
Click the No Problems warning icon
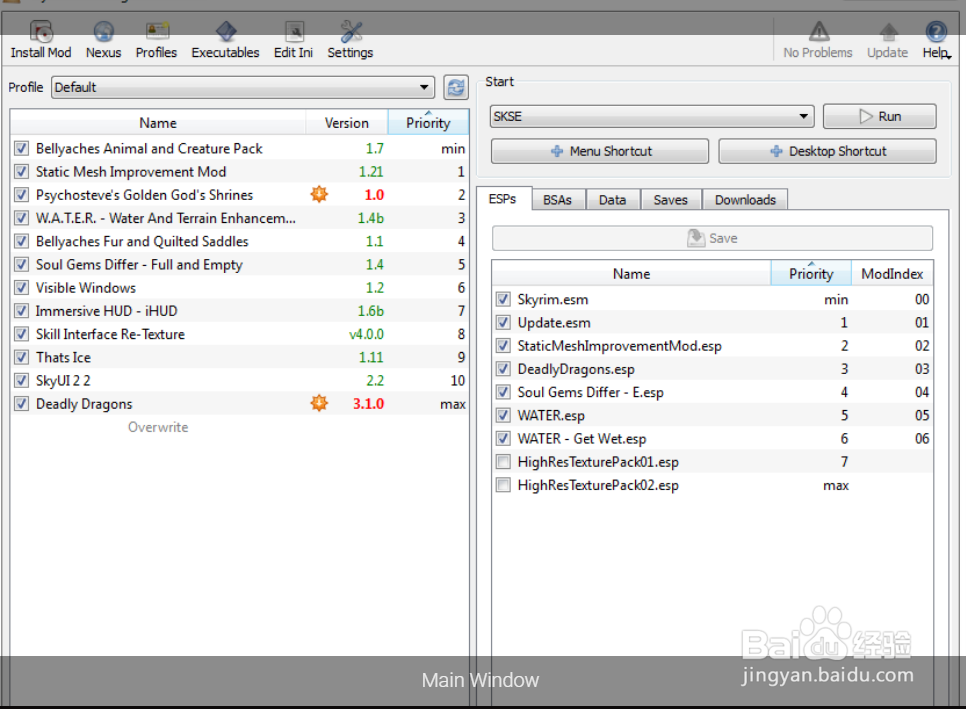tap(818, 33)
